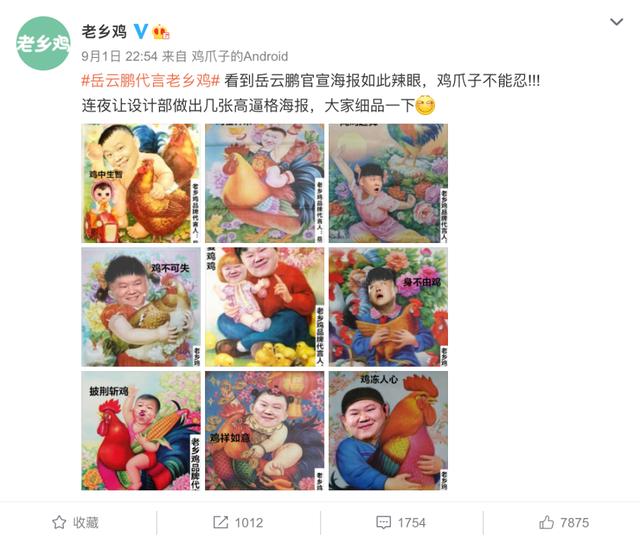Expand the post options chevron at top right

(616, 22)
